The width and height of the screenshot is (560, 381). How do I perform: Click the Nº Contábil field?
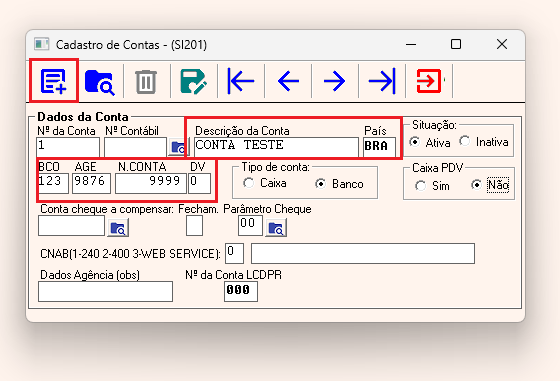[x=135, y=147]
